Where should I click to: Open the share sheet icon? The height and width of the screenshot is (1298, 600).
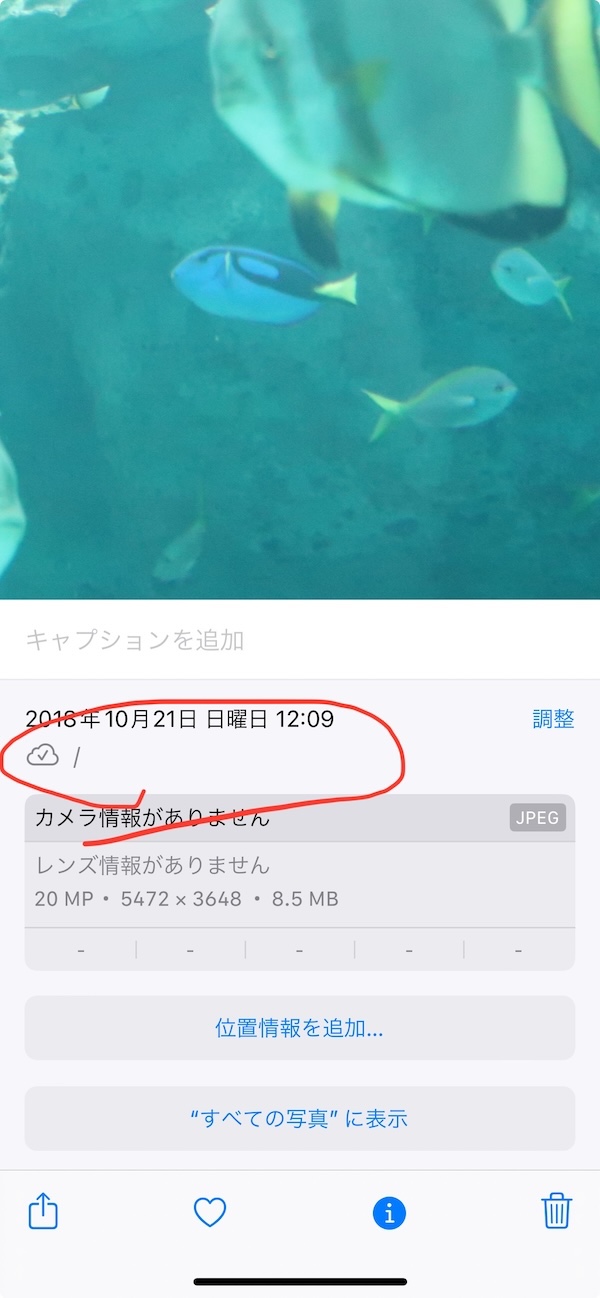pyautogui.click(x=43, y=1212)
